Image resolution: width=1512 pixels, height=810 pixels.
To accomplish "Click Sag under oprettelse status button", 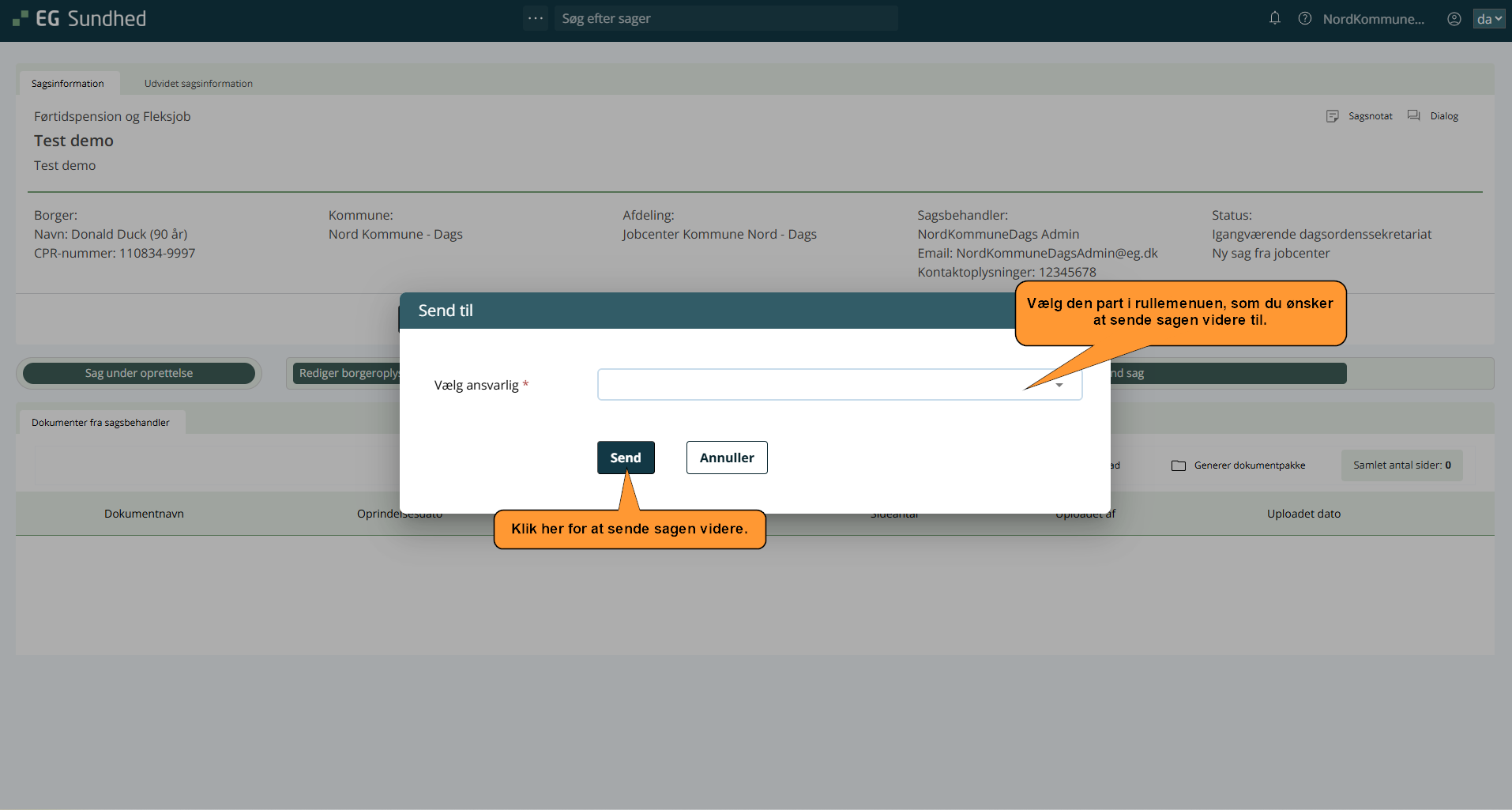I will 139,373.
